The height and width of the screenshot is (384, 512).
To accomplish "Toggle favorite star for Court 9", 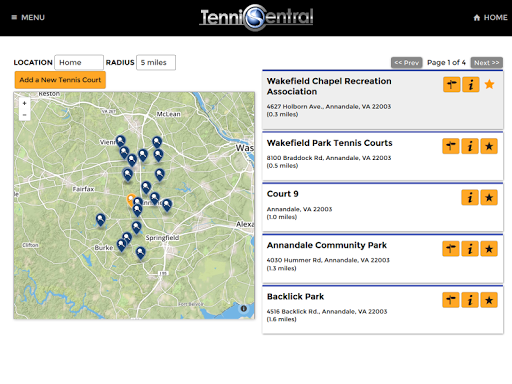I will tap(489, 197).
